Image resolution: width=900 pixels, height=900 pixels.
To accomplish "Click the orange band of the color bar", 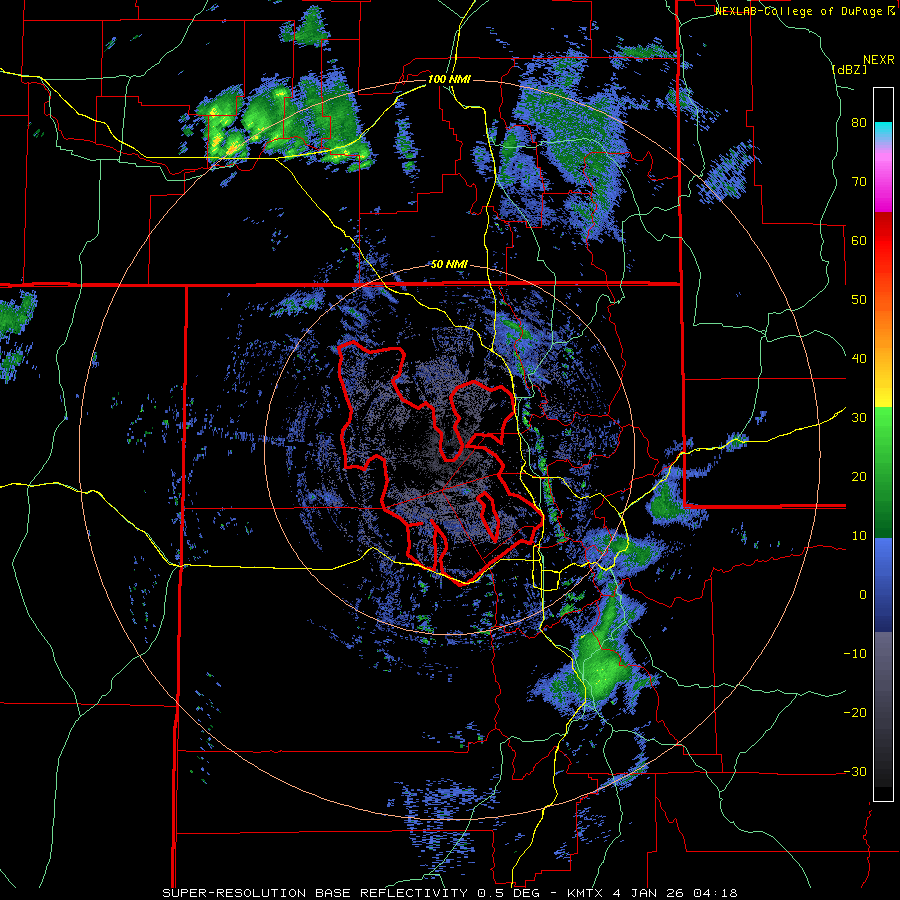I will (883, 330).
